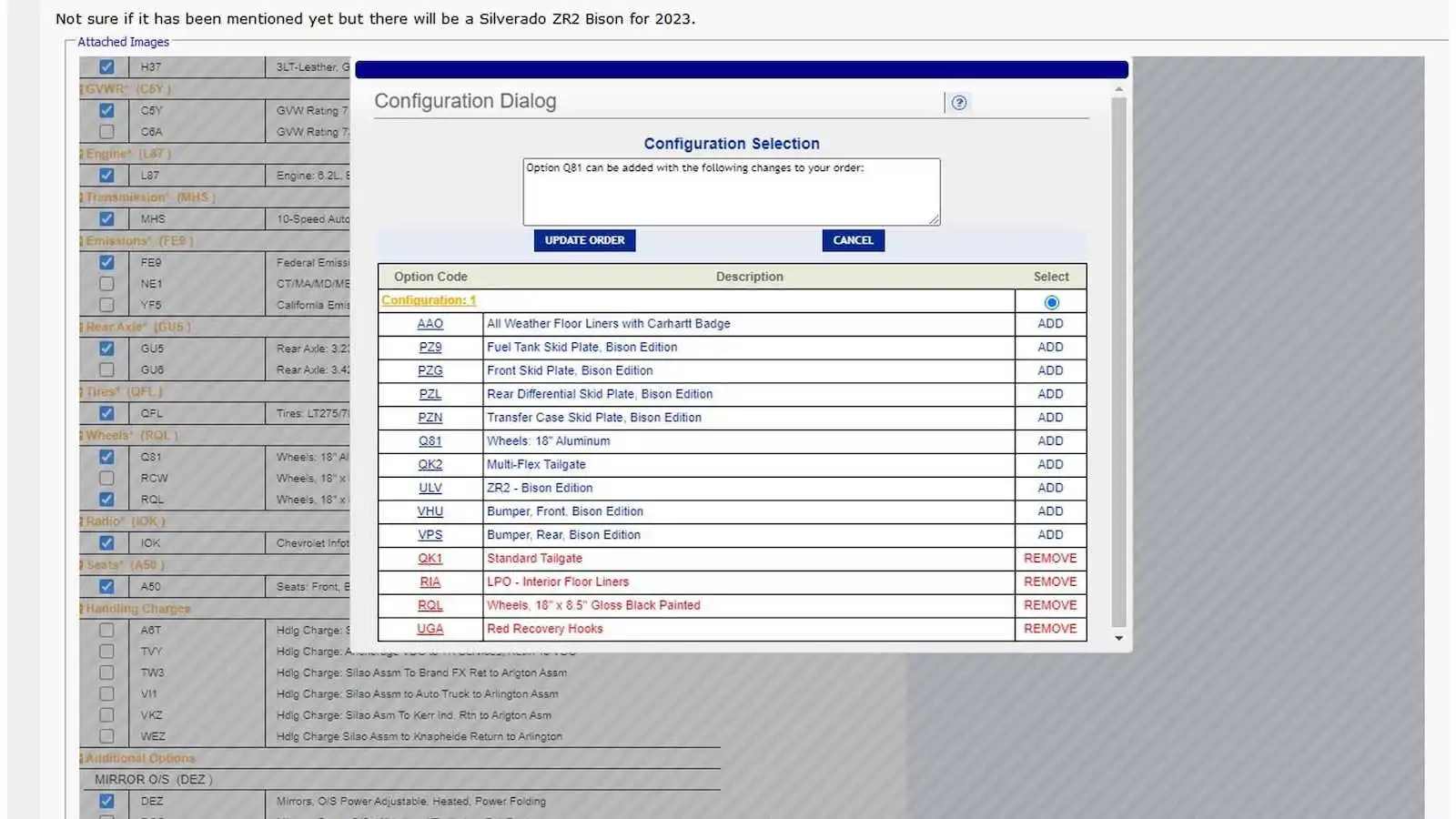Toggle the Q81 wheels checkbox
The image size is (1456, 819).
(x=106, y=457)
